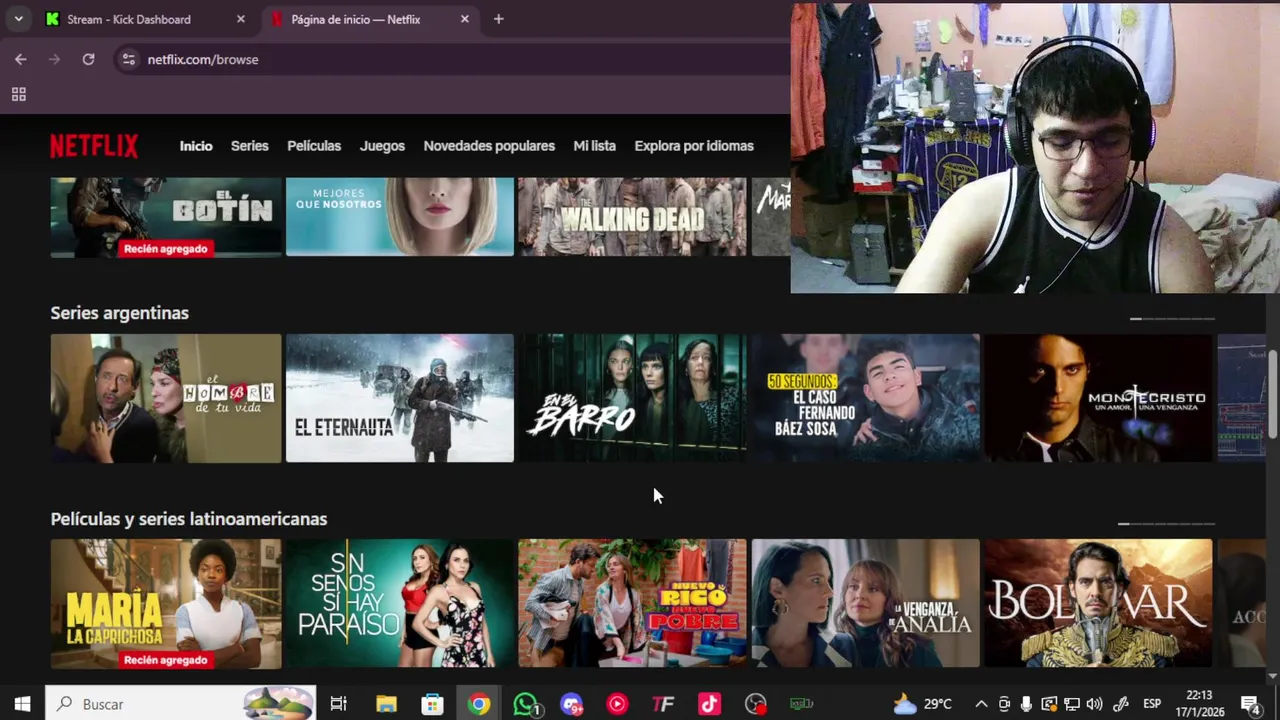Open El hombre de tu vida
This screenshot has width=1280, height=720.
pyautogui.click(x=166, y=398)
